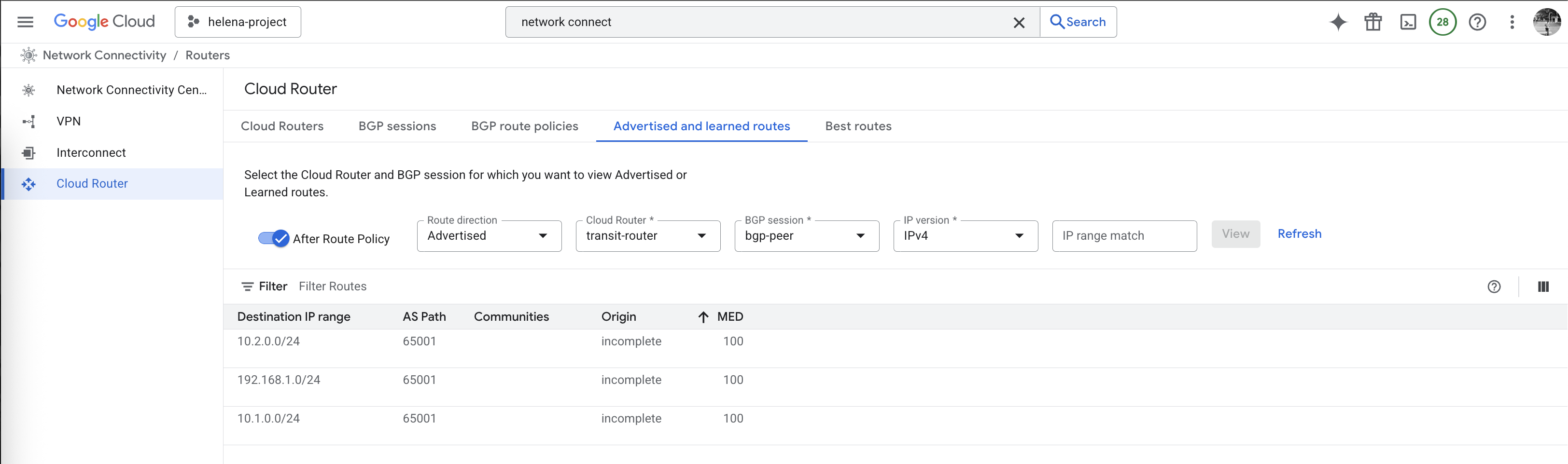1568x464 pixels.
Task: Click the Refresh link
Action: point(1299,233)
